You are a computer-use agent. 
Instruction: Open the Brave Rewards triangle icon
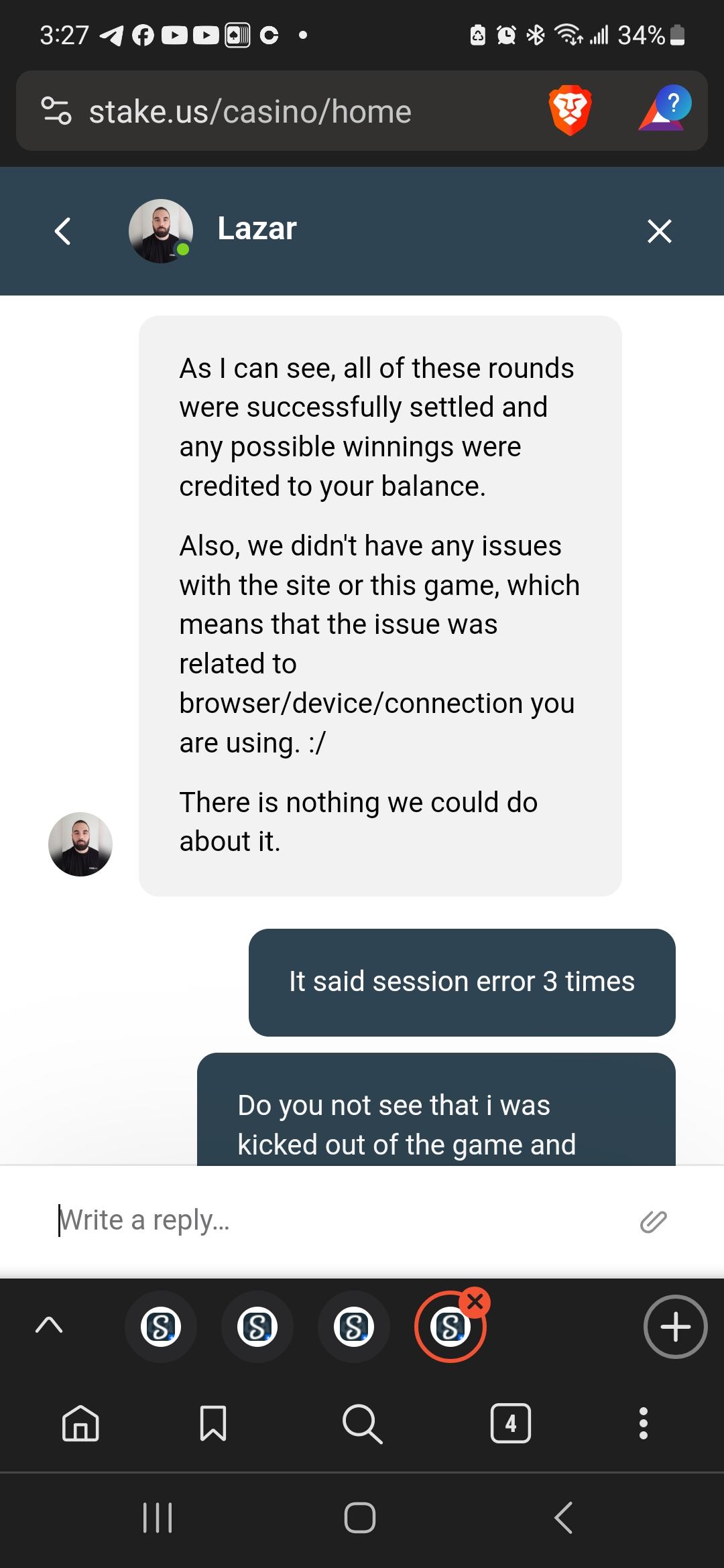[x=664, y=111]
